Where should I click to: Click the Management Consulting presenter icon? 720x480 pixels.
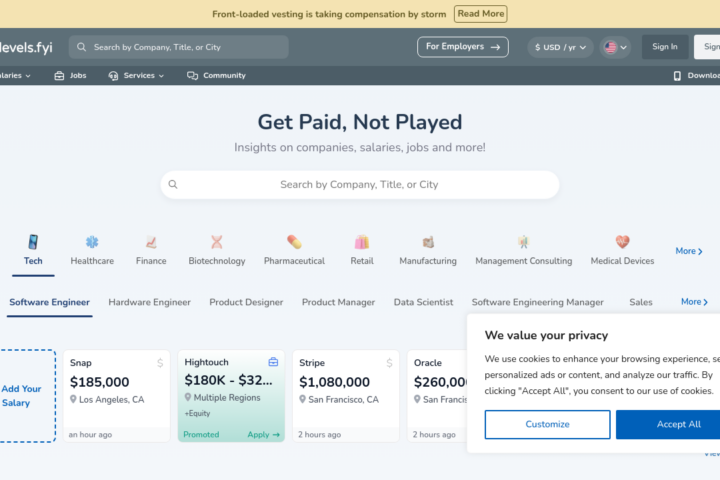pos(523,242)
